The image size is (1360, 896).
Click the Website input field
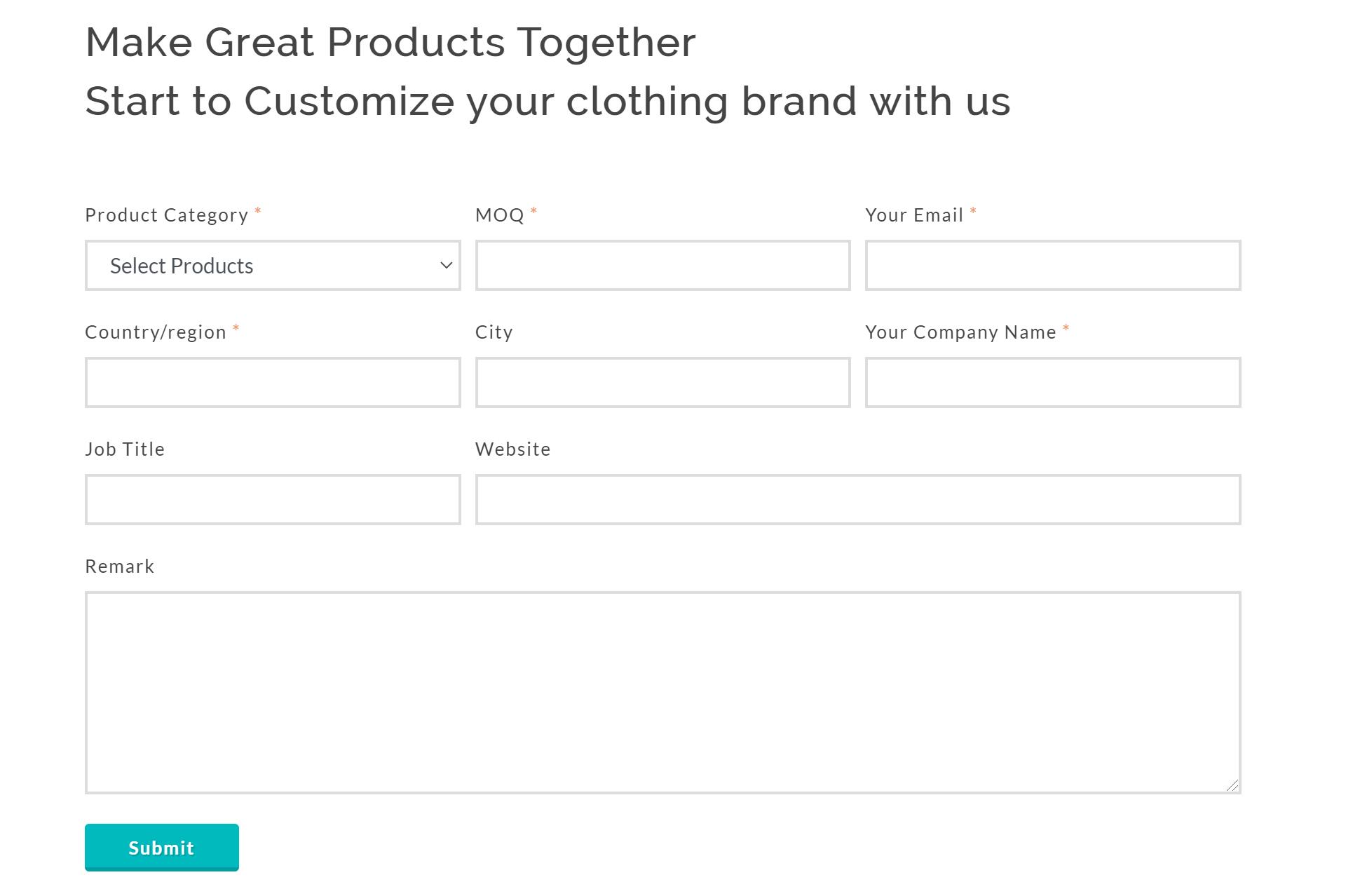pos(857,500)
